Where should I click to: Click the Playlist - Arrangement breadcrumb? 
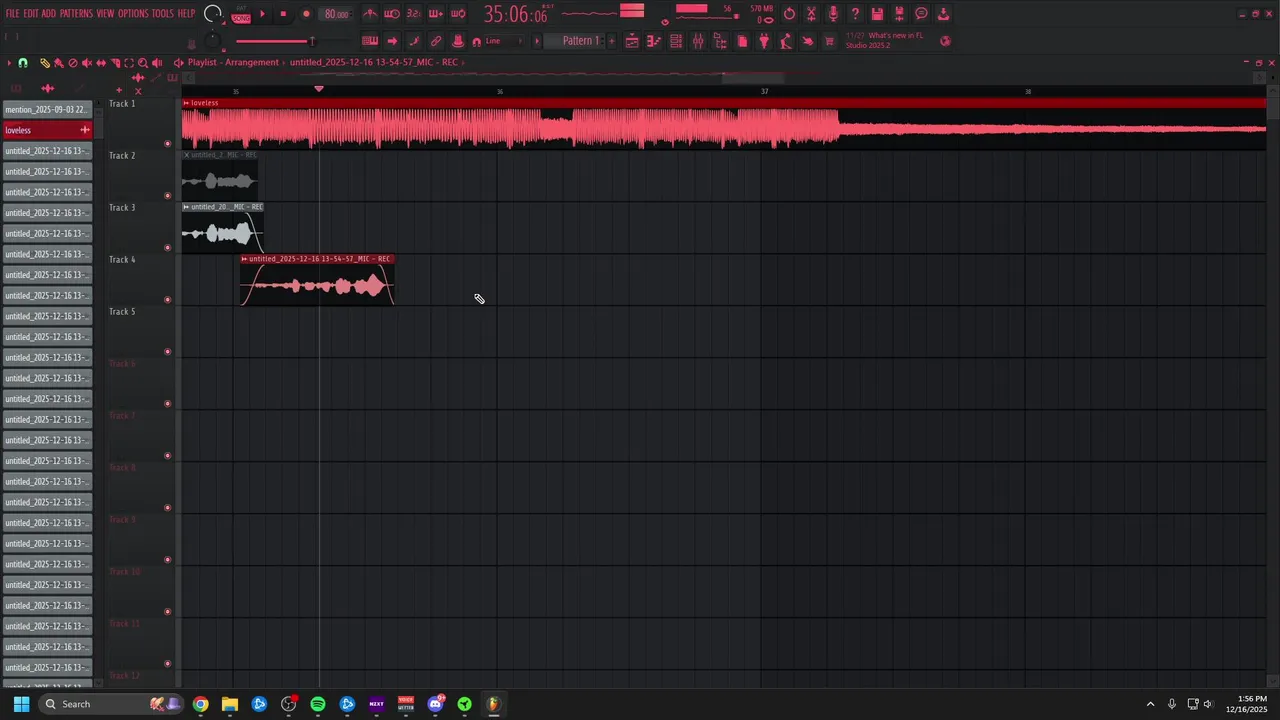pyautogui.click(x=233, y=62)
